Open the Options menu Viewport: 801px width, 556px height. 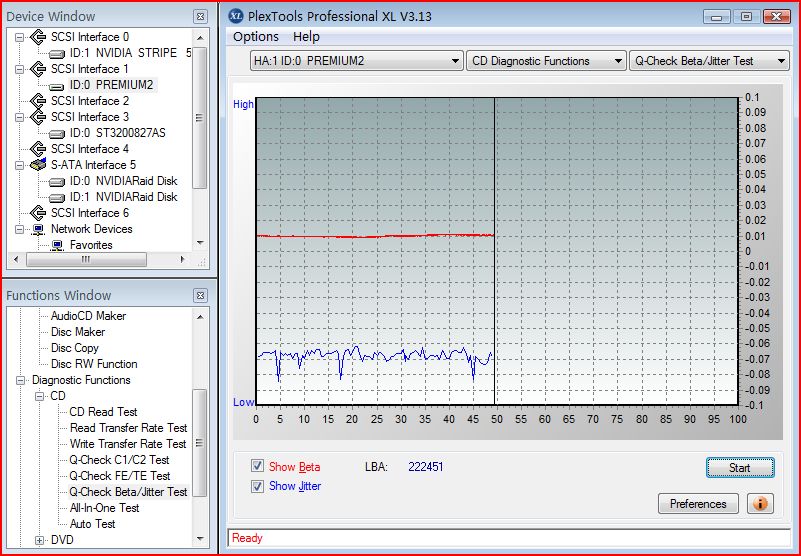click(x=256, y=37)
